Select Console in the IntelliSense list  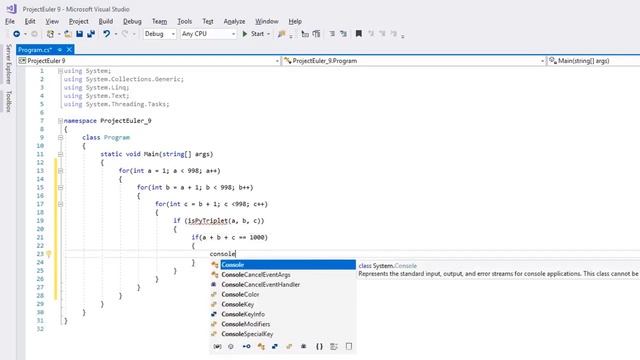288,265
